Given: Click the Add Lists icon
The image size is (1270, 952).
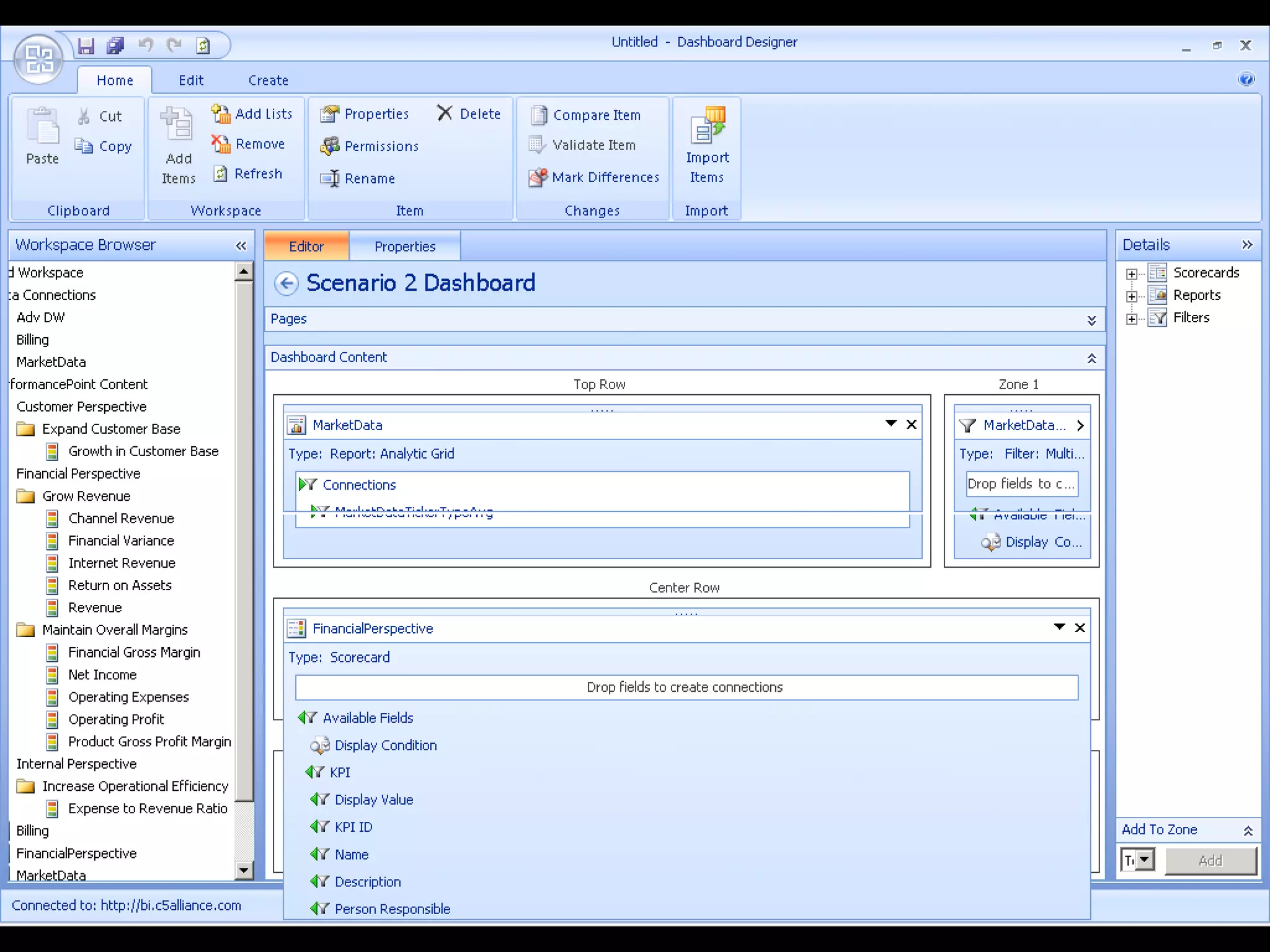Looking at the screenshot, I should coord(221,114).
